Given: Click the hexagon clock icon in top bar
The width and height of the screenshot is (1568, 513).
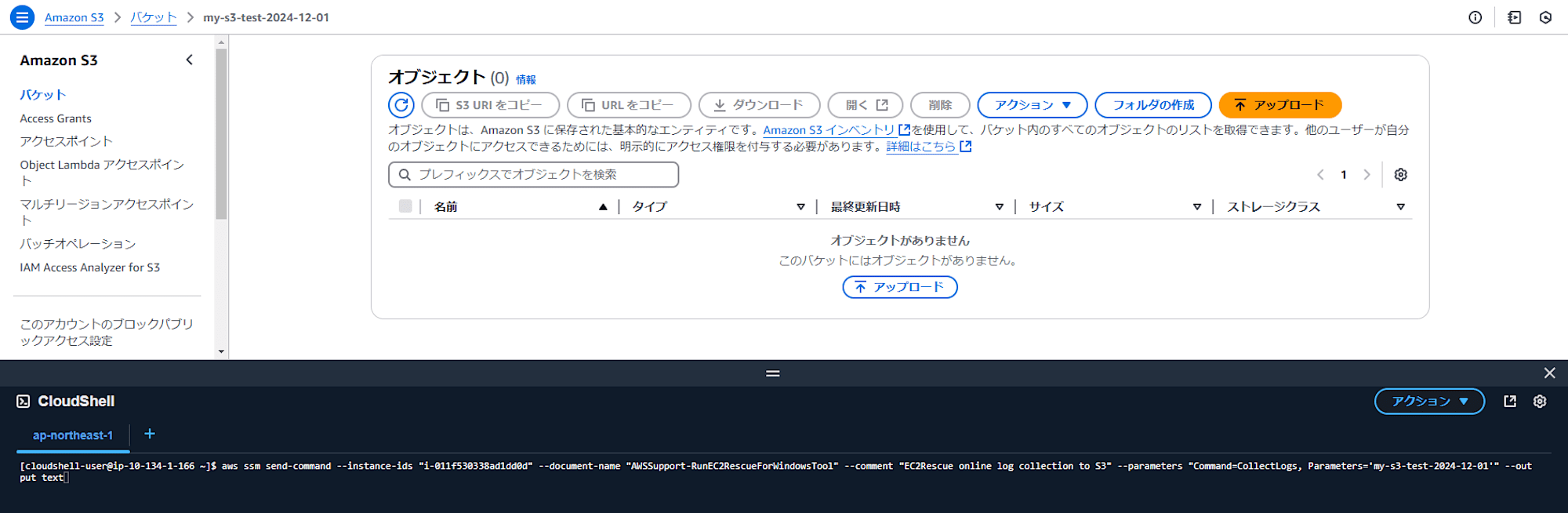Looking at the screenshot, I should (x=1546, y=17).
